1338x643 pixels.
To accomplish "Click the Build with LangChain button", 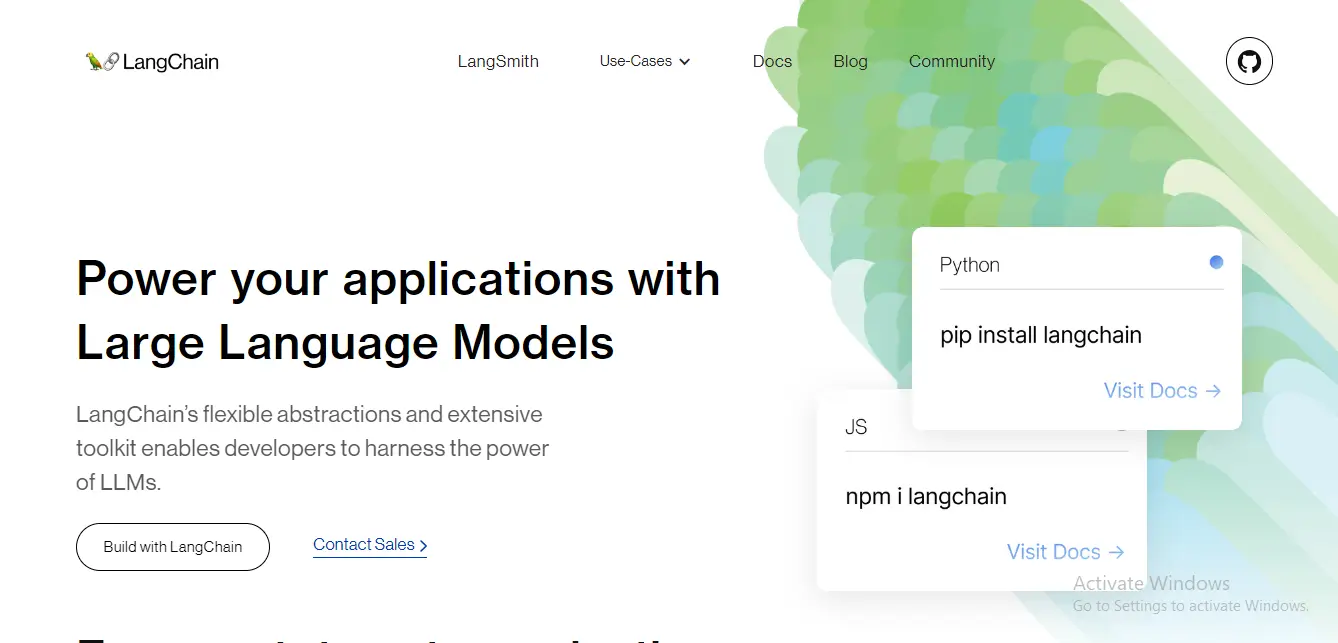I will click(173, 547).
